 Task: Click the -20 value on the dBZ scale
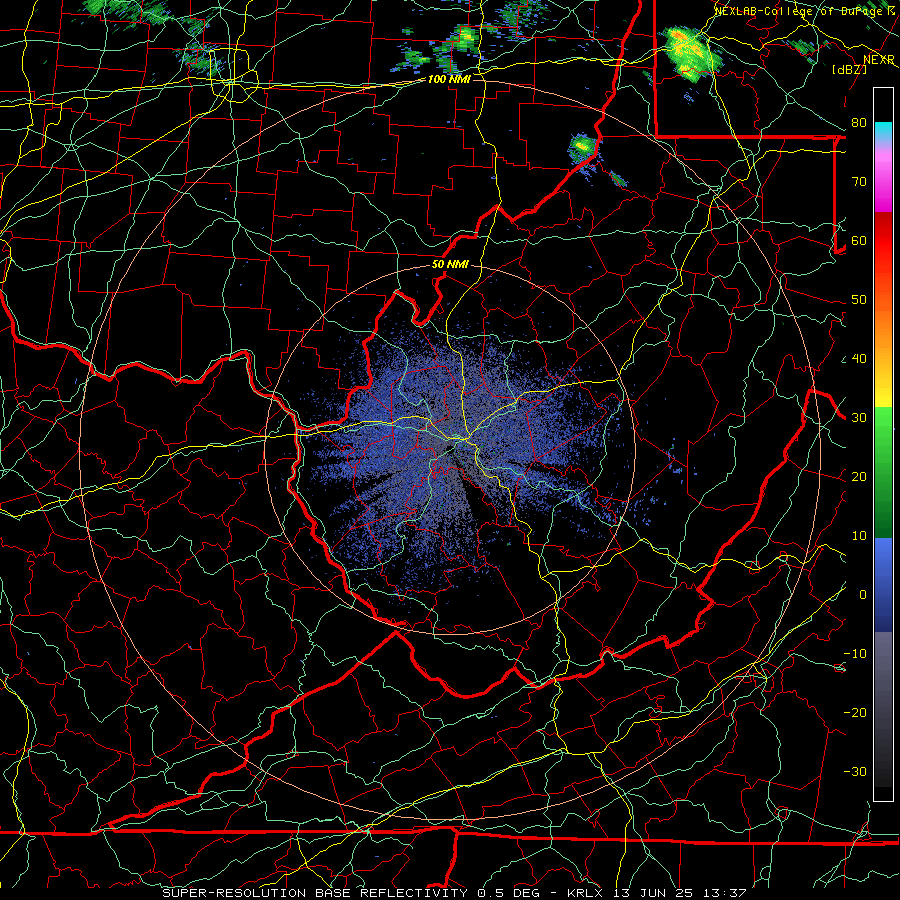pos(855,713)
